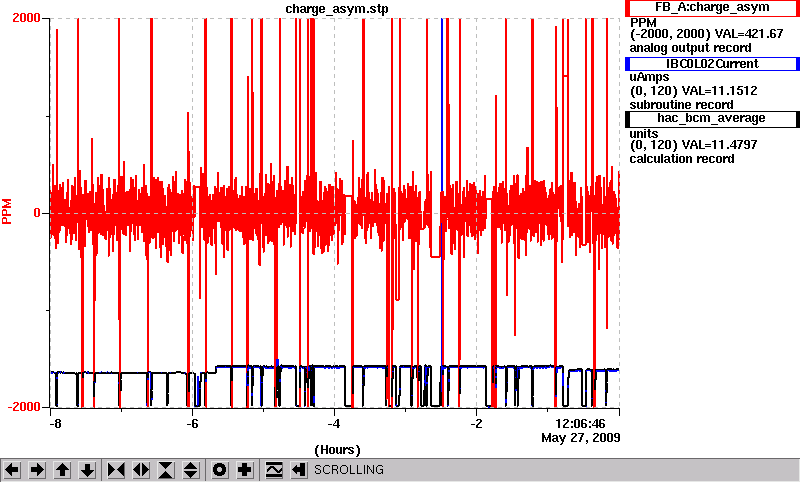This screenshot has width=800, height=482.
Task: Click the -2 x-axis tick label
Action: [x=476, y=424]
